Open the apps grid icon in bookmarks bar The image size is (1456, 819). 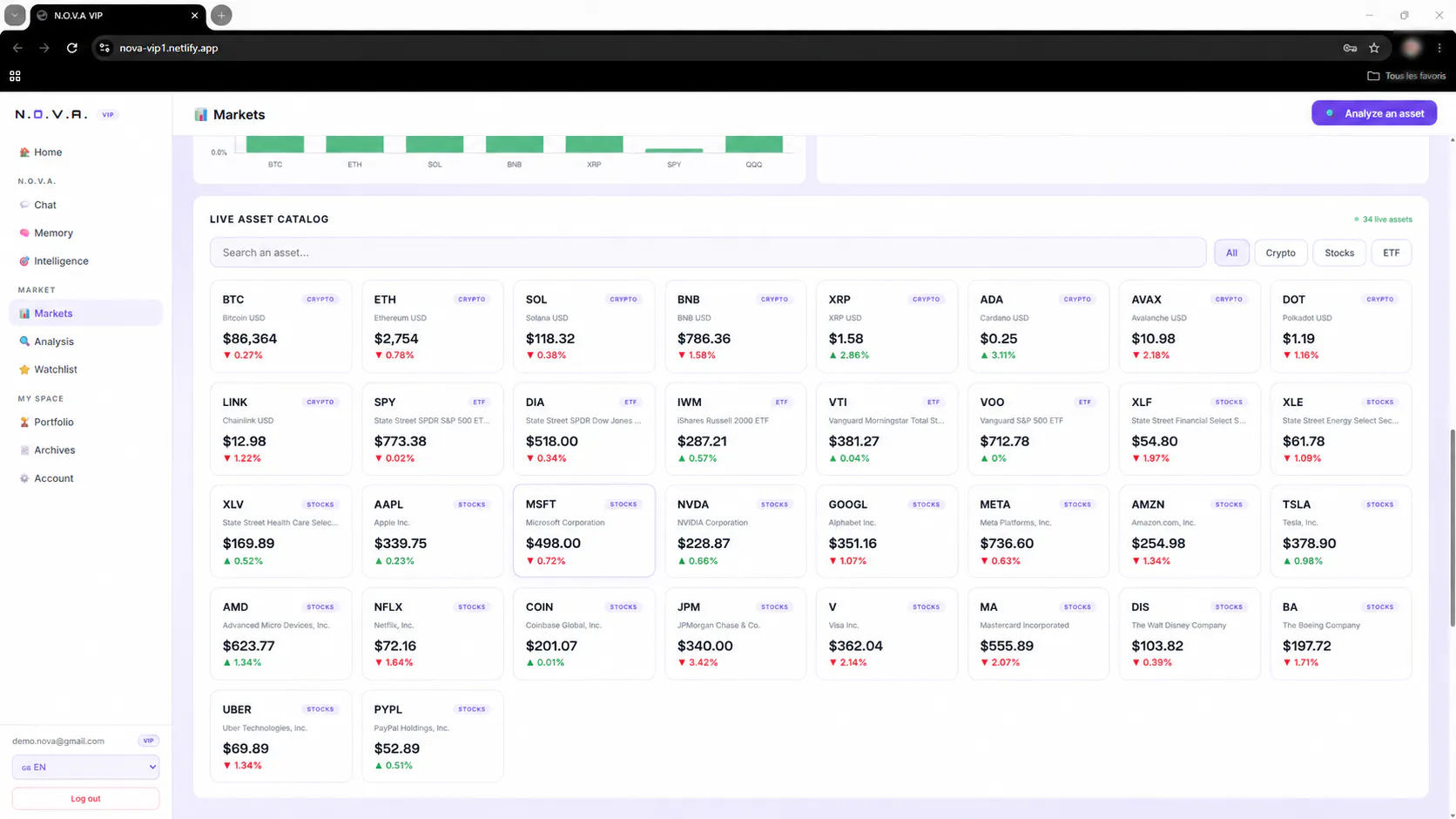15,76
